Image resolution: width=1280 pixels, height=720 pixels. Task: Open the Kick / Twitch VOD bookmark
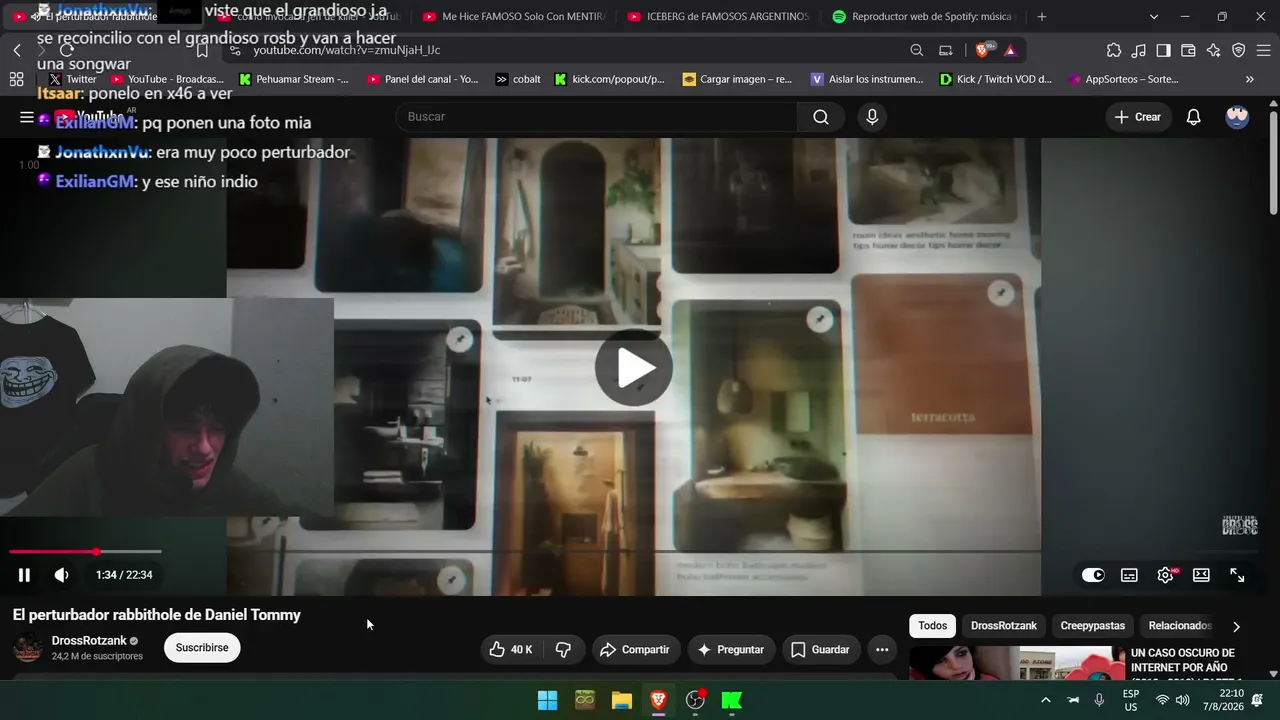[996, 79]
